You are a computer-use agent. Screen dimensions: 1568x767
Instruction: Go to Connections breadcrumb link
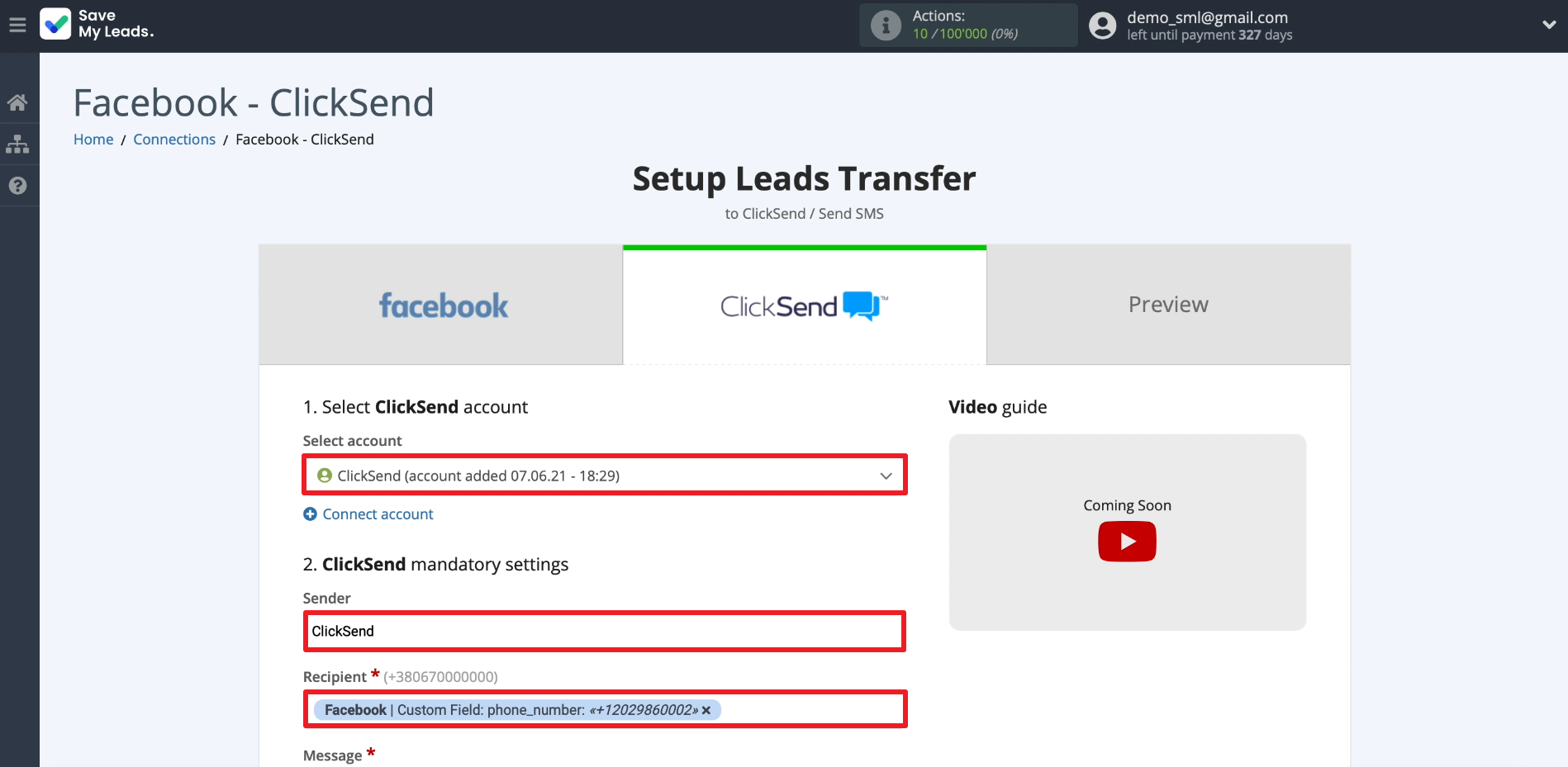point(174,140)
